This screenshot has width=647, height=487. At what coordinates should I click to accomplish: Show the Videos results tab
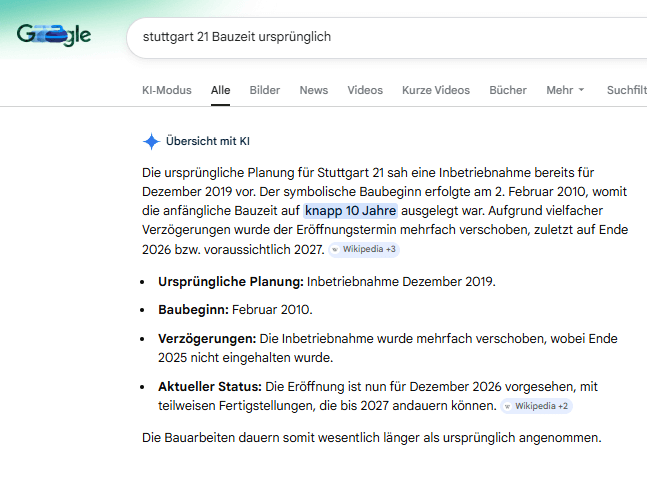tap(365, 90)
